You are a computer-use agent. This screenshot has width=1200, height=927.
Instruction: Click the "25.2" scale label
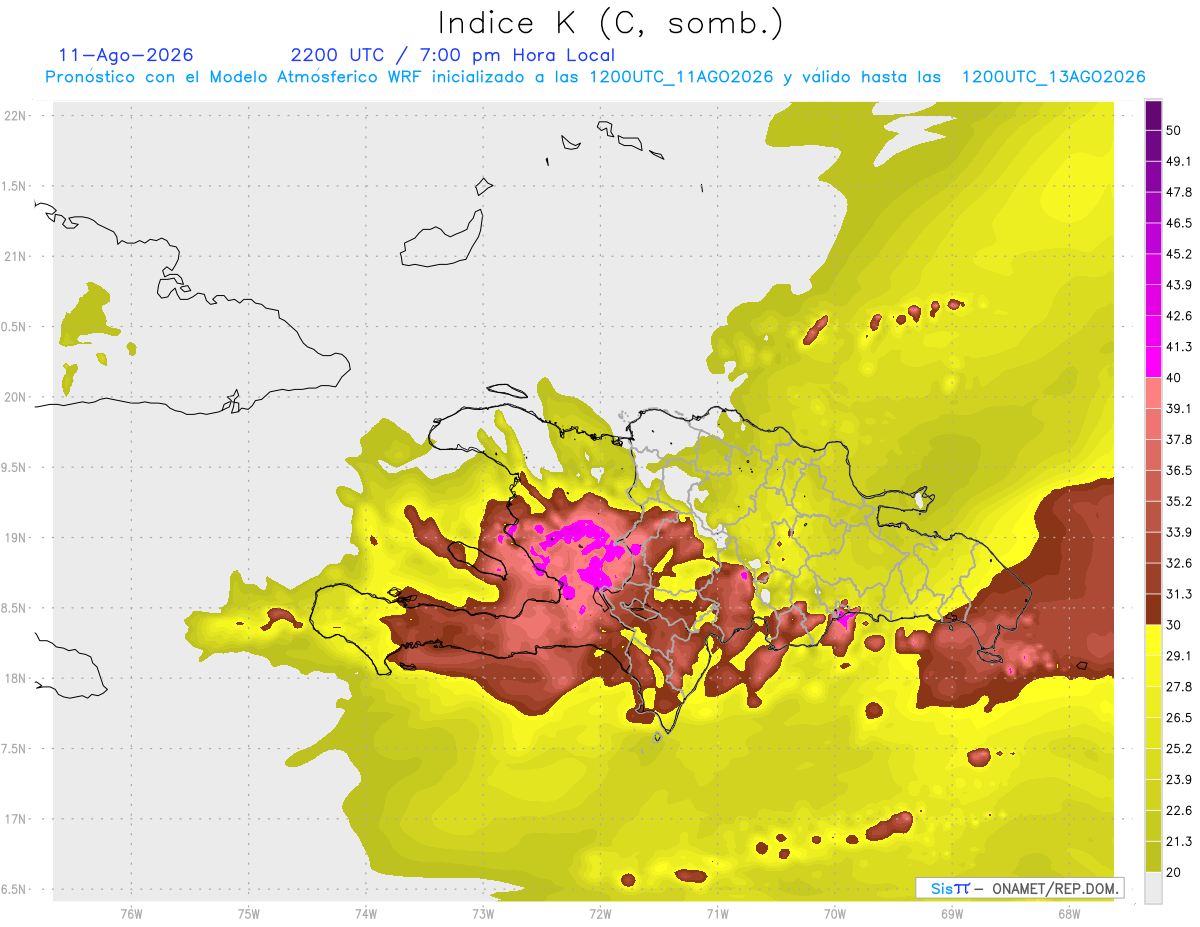click(x=1179, y=748)
